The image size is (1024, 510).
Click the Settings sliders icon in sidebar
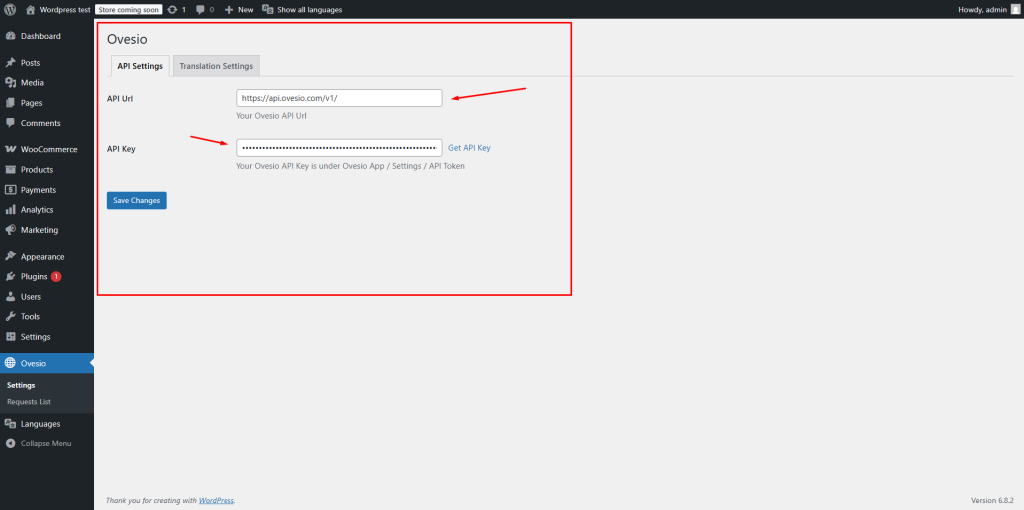pos(10,337)
